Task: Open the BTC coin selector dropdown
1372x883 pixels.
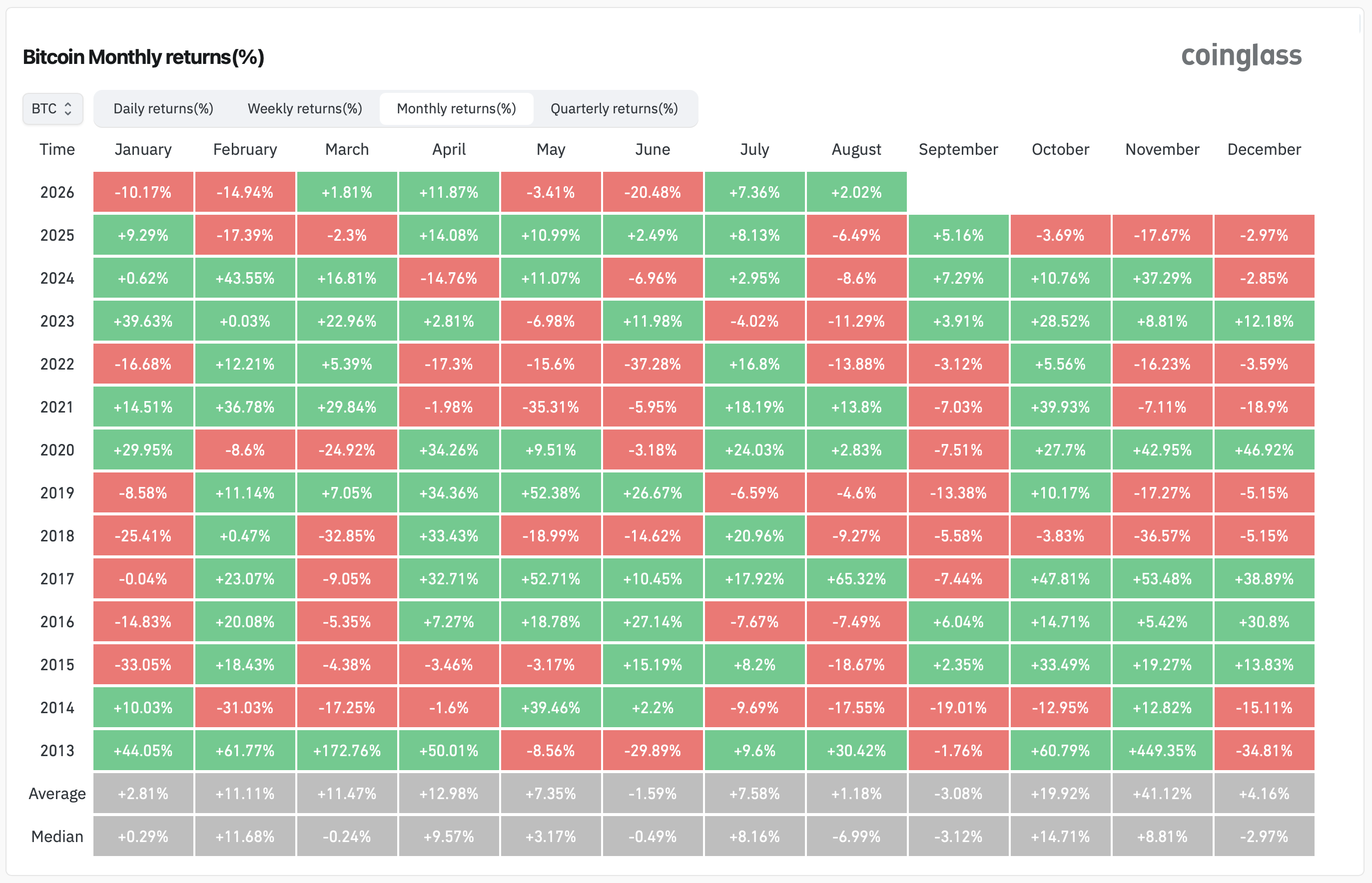Action: point(53,108)
